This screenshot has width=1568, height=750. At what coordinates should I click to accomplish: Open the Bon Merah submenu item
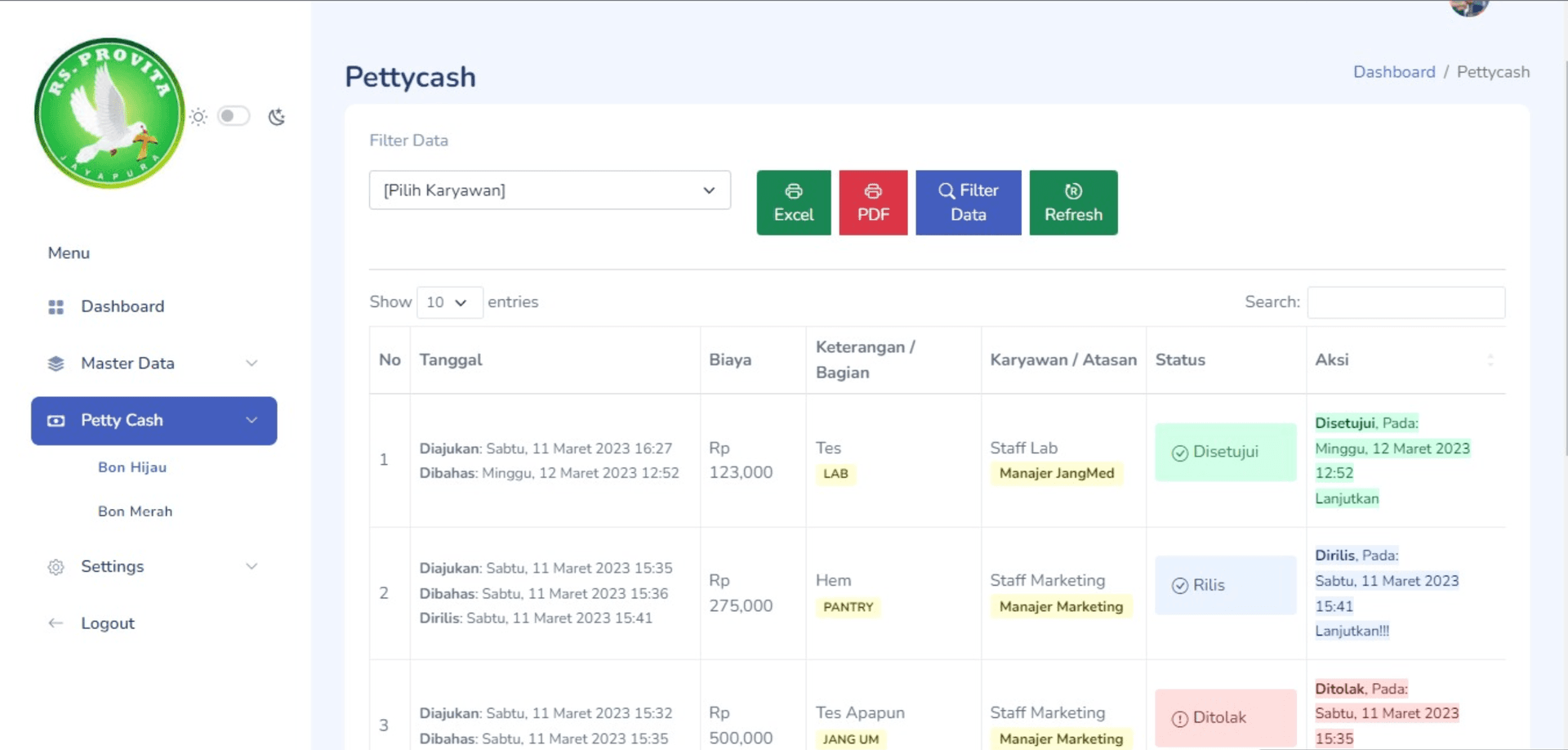pos(136,511)
